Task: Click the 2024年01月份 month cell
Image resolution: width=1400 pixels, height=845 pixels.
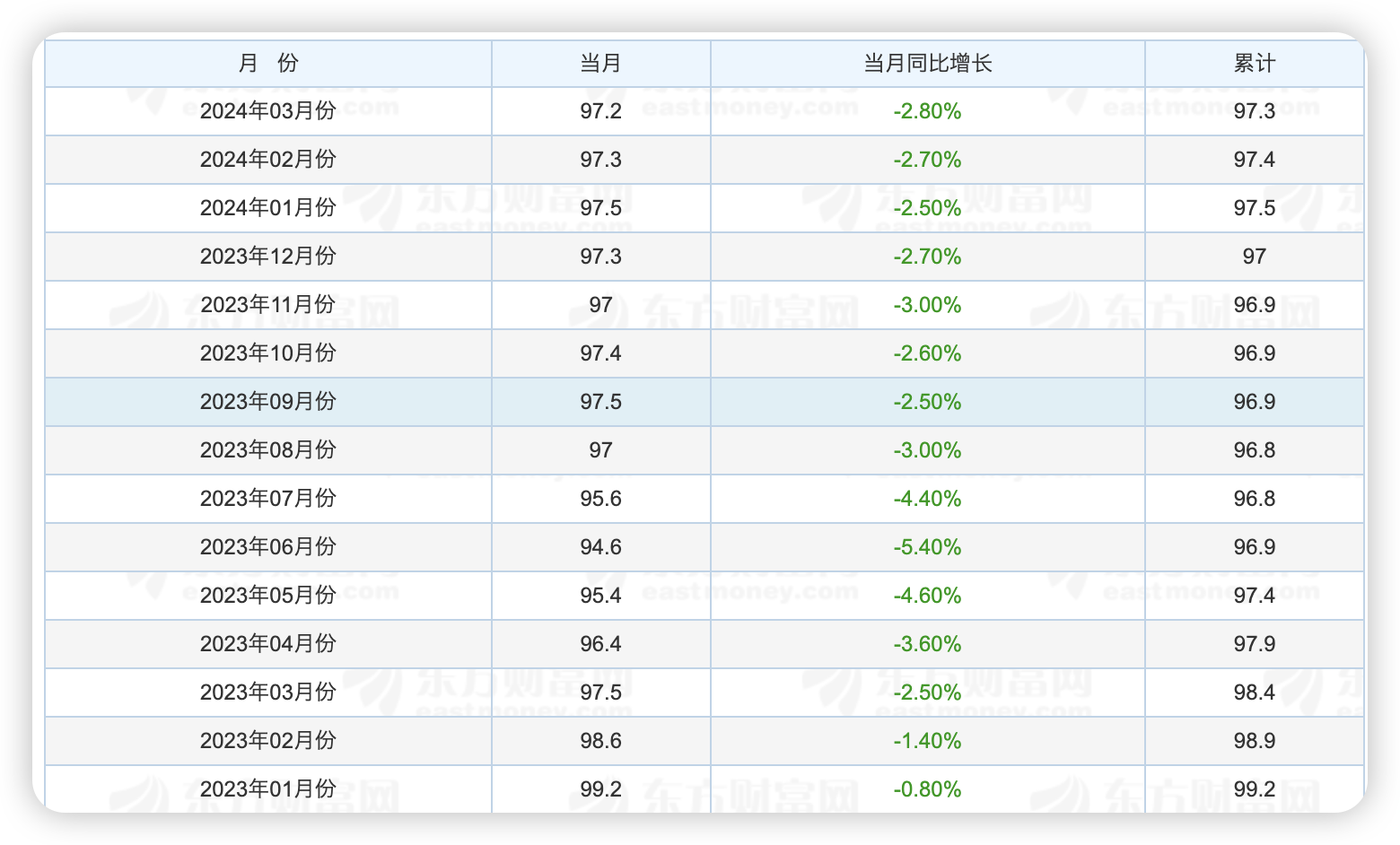Action: click(267, 208)
